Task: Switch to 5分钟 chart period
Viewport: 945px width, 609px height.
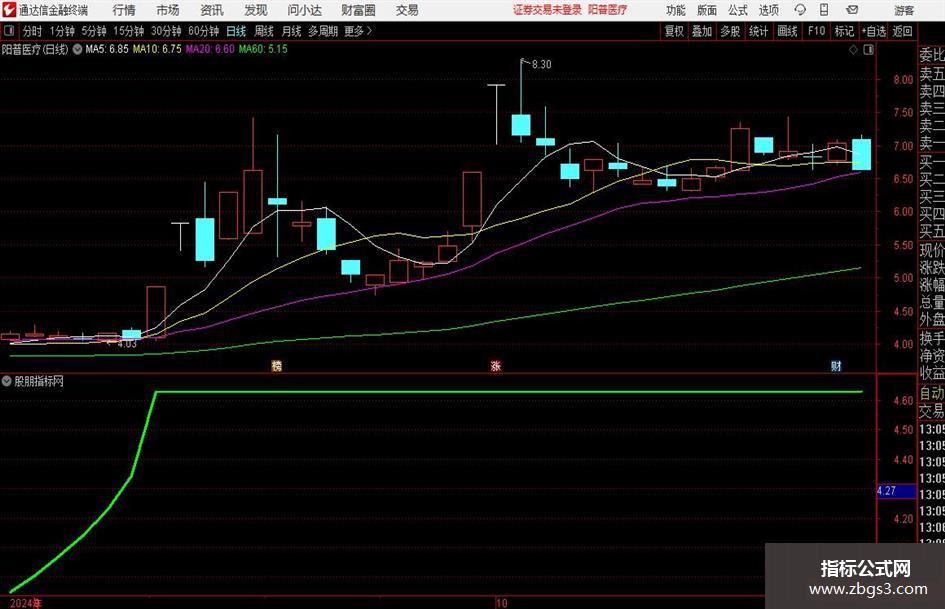Action: pyautogui.click(x=94, y=31)
